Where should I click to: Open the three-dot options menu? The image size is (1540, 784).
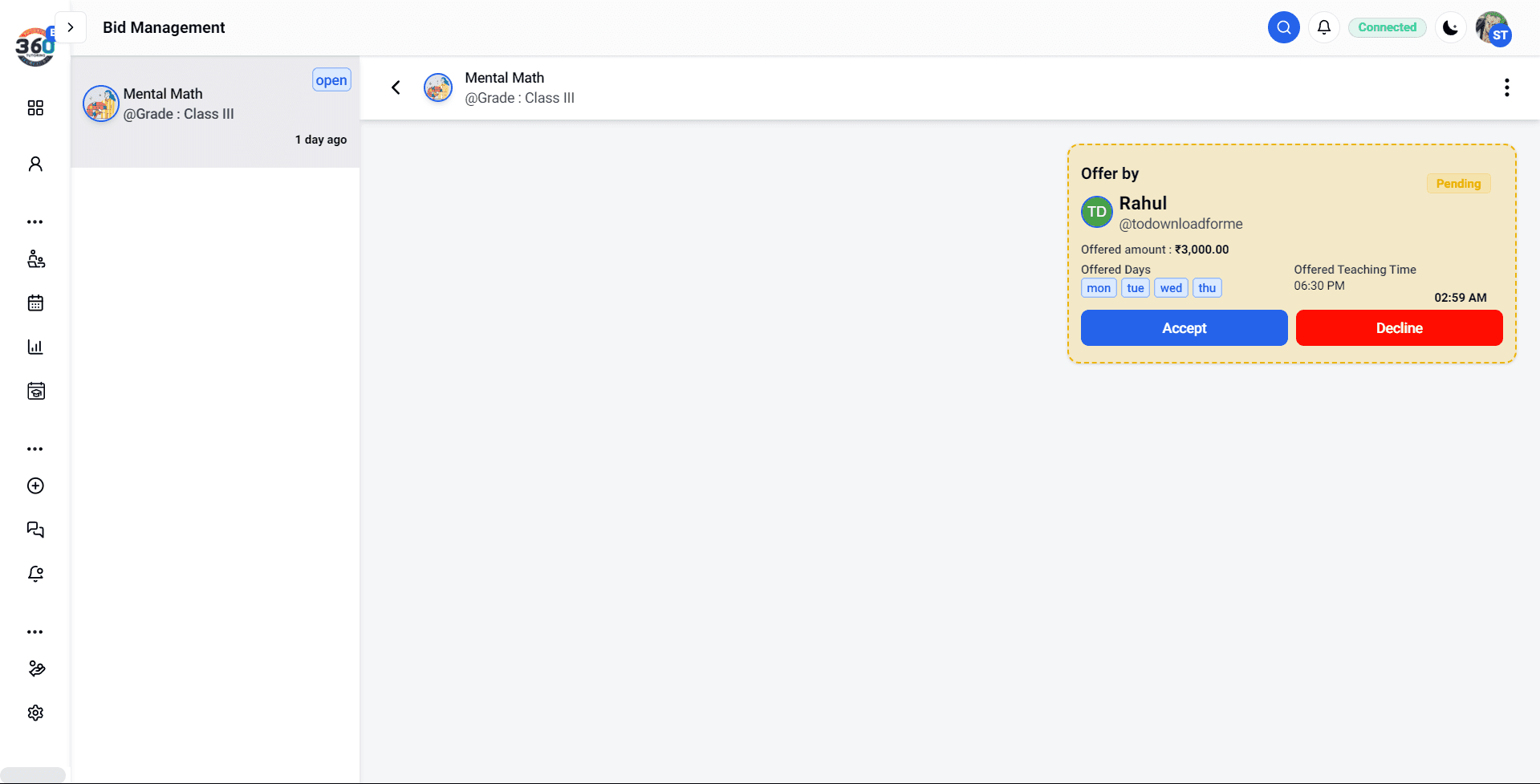[x=1506, y=87]
